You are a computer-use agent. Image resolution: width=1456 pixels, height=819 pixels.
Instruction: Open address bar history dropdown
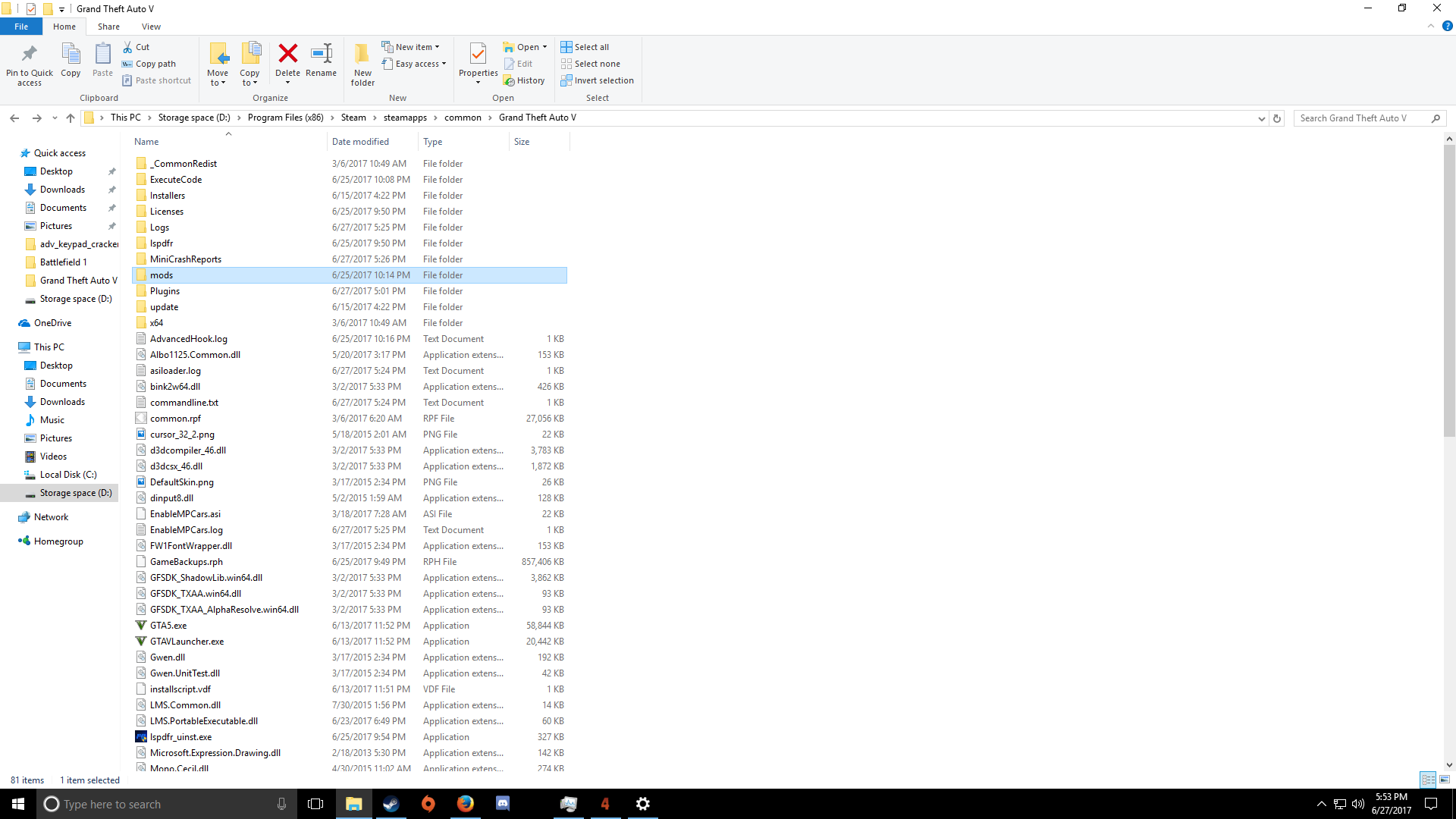click(1261, 118)
